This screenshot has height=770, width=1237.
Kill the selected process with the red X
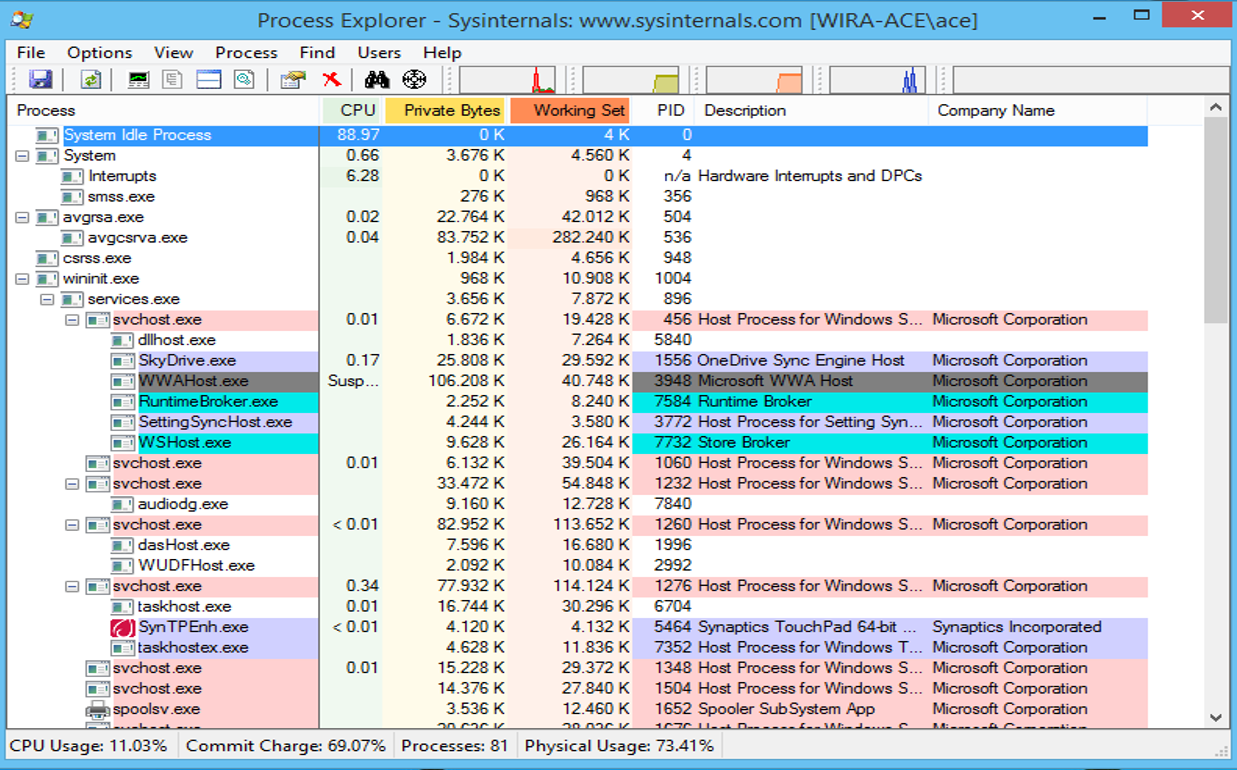pos(329,79)
